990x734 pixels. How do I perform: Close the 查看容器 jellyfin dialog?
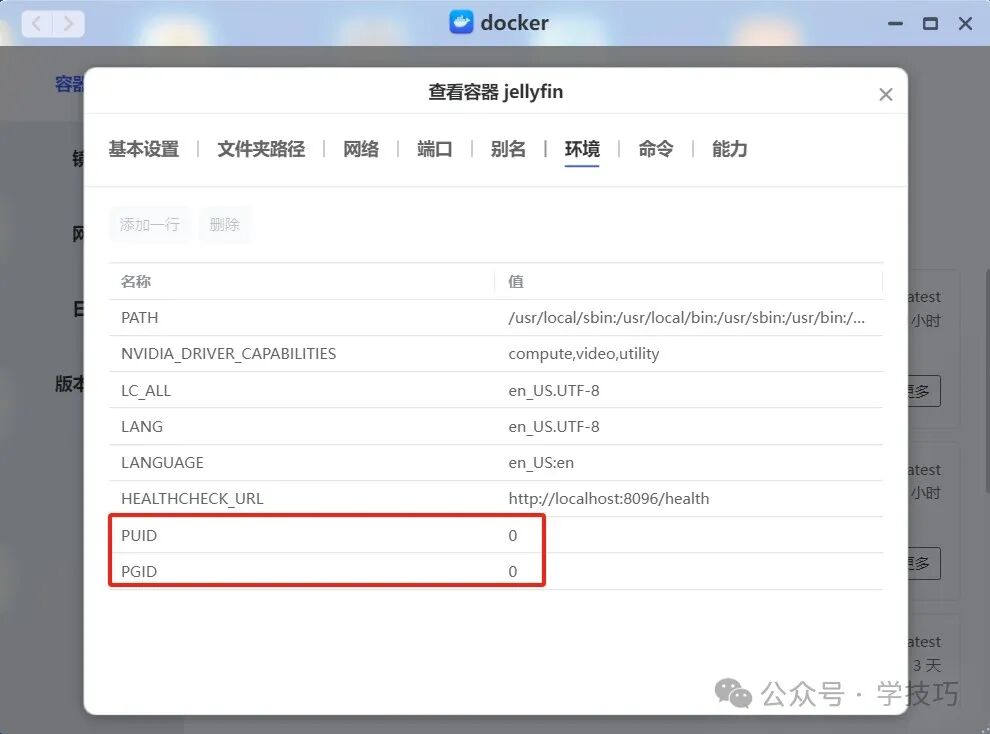(x=885, y=93)
